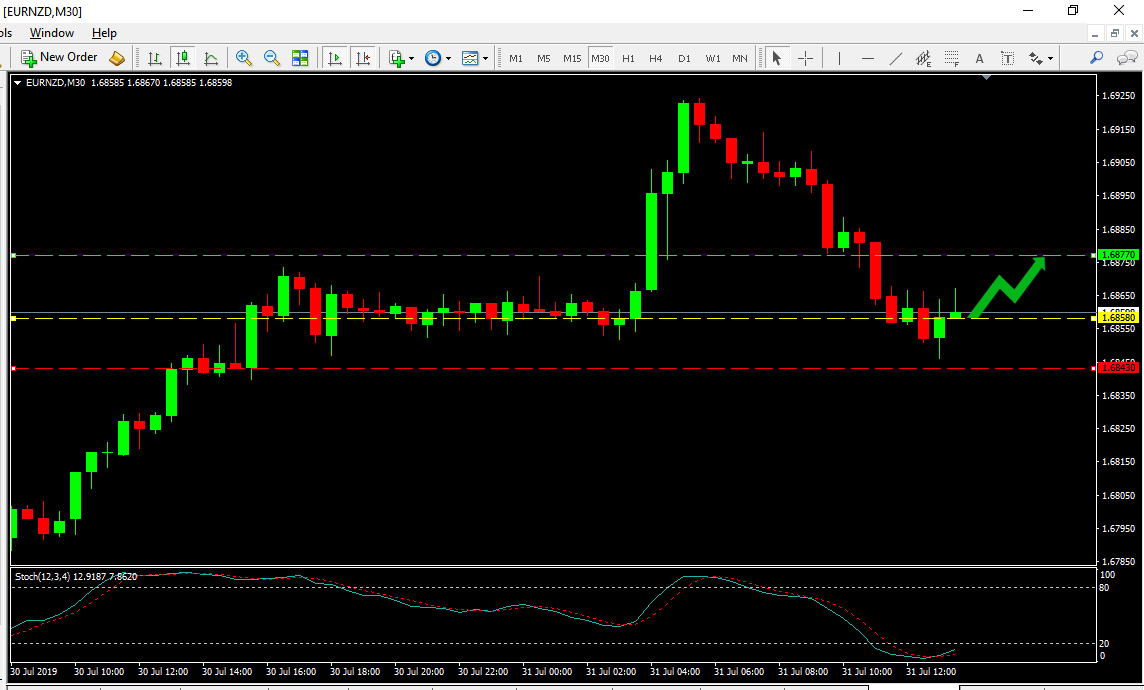Select the yellow 1.68580 price label
The height and width of the screenshot is (690, 1144).
coord(1118,317)
